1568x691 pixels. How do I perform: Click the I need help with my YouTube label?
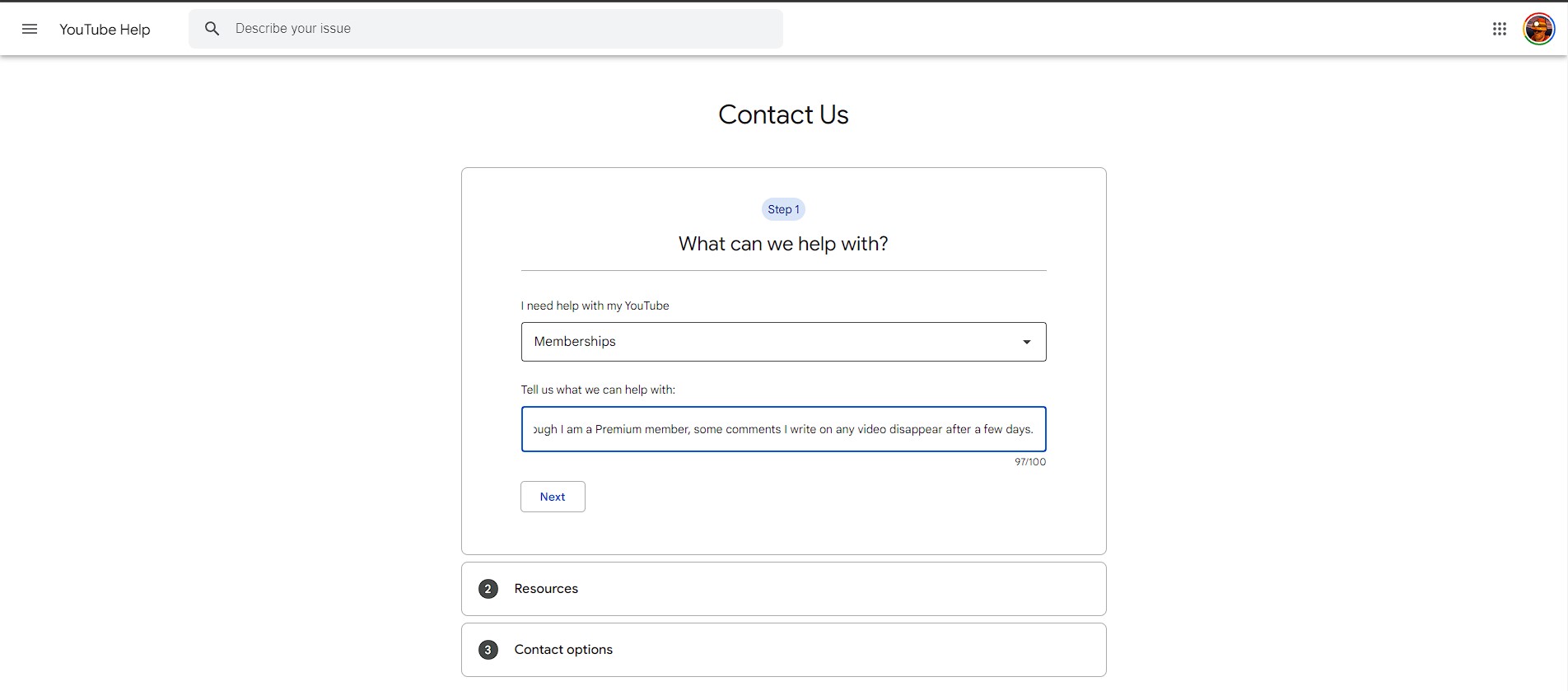[x=595, y=306]
